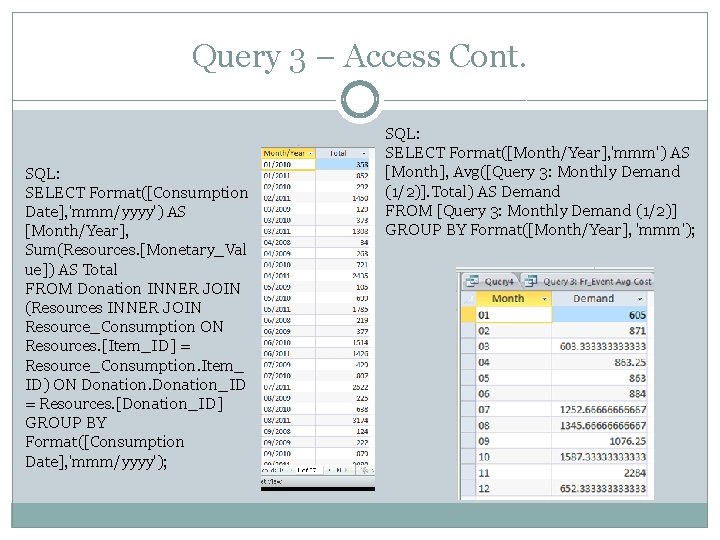
Task: Click the Demand cell '603.333333333333'
Action: [x=599, y=346]
